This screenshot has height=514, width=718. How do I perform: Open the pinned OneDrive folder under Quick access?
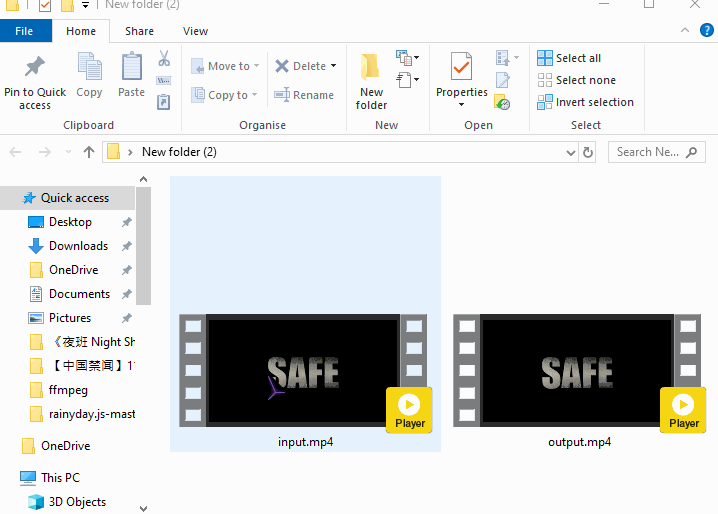click(74, 270)
